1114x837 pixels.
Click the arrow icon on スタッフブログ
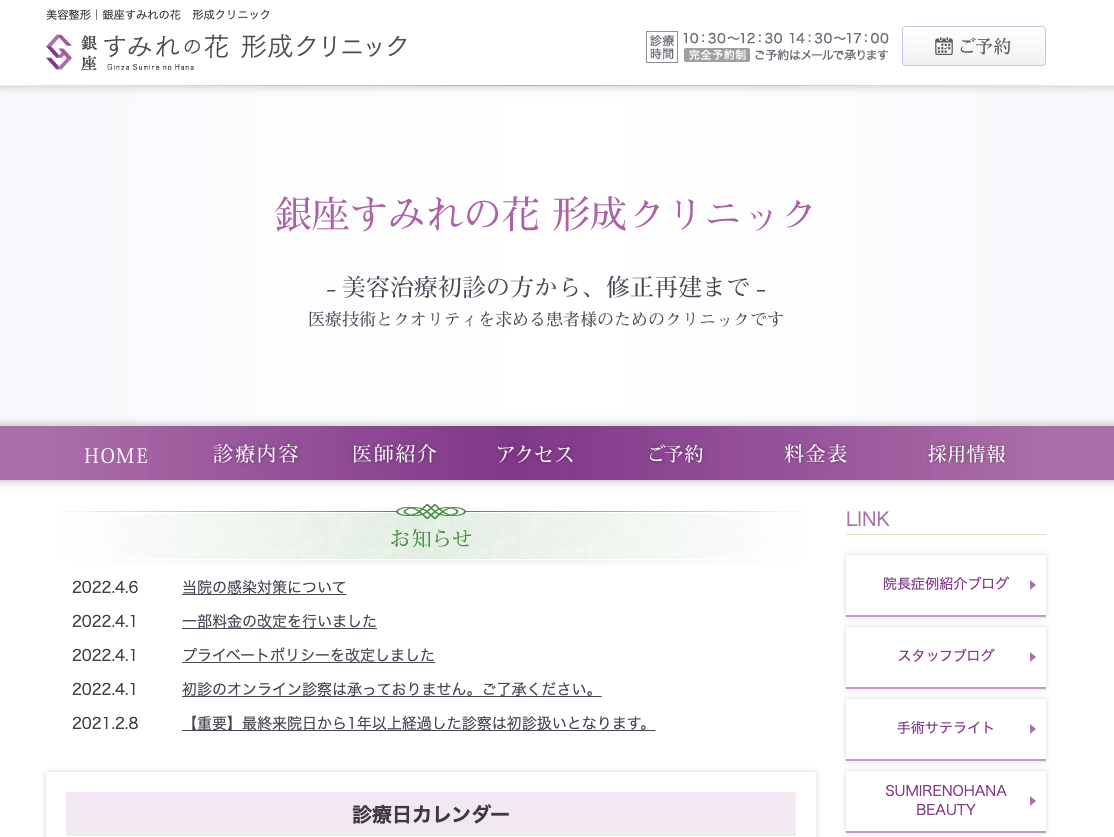click(x=1031, y=656)
